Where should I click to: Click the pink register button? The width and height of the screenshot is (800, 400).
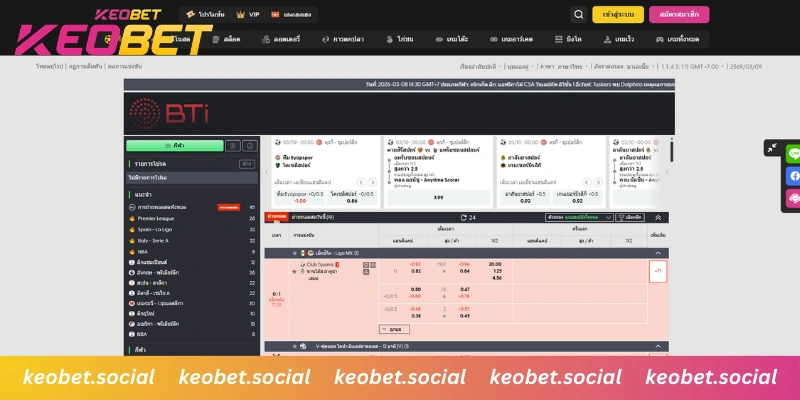click(x=680, y=14)
